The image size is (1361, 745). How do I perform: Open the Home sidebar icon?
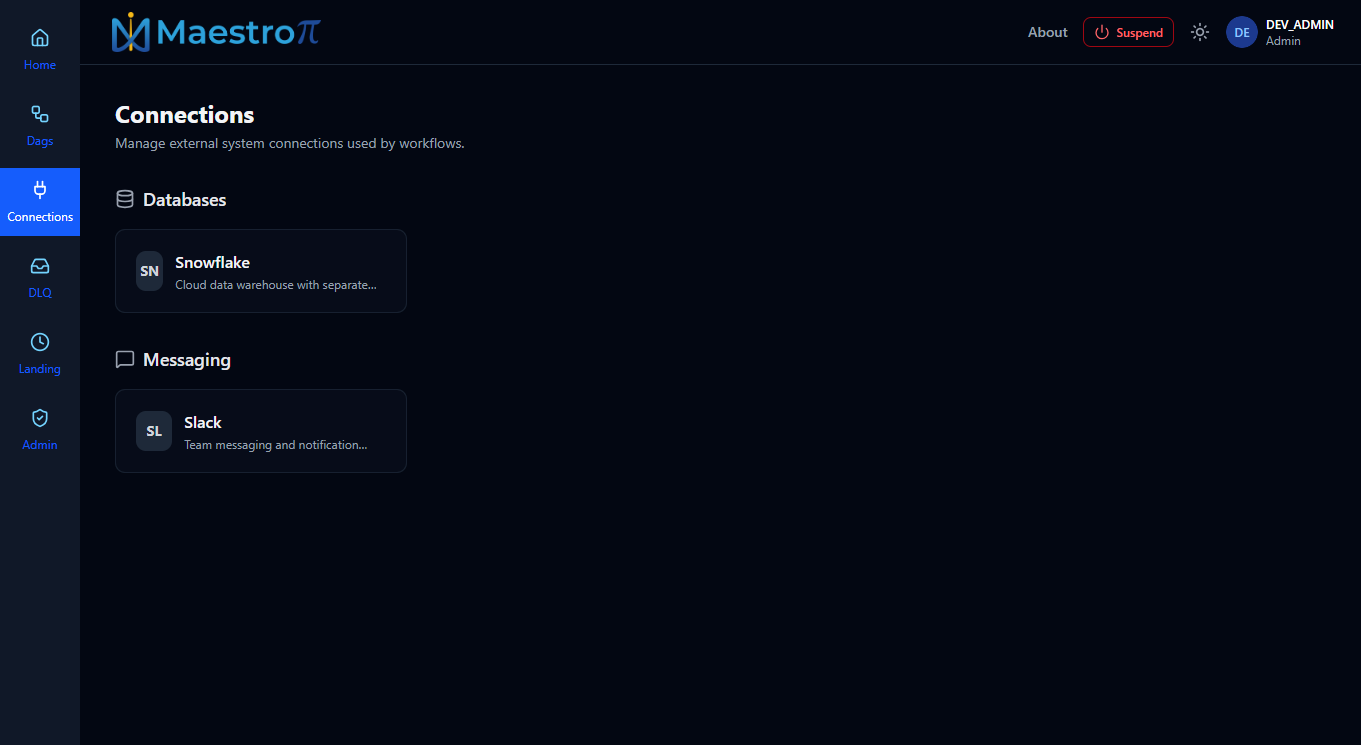pos(40,38)
